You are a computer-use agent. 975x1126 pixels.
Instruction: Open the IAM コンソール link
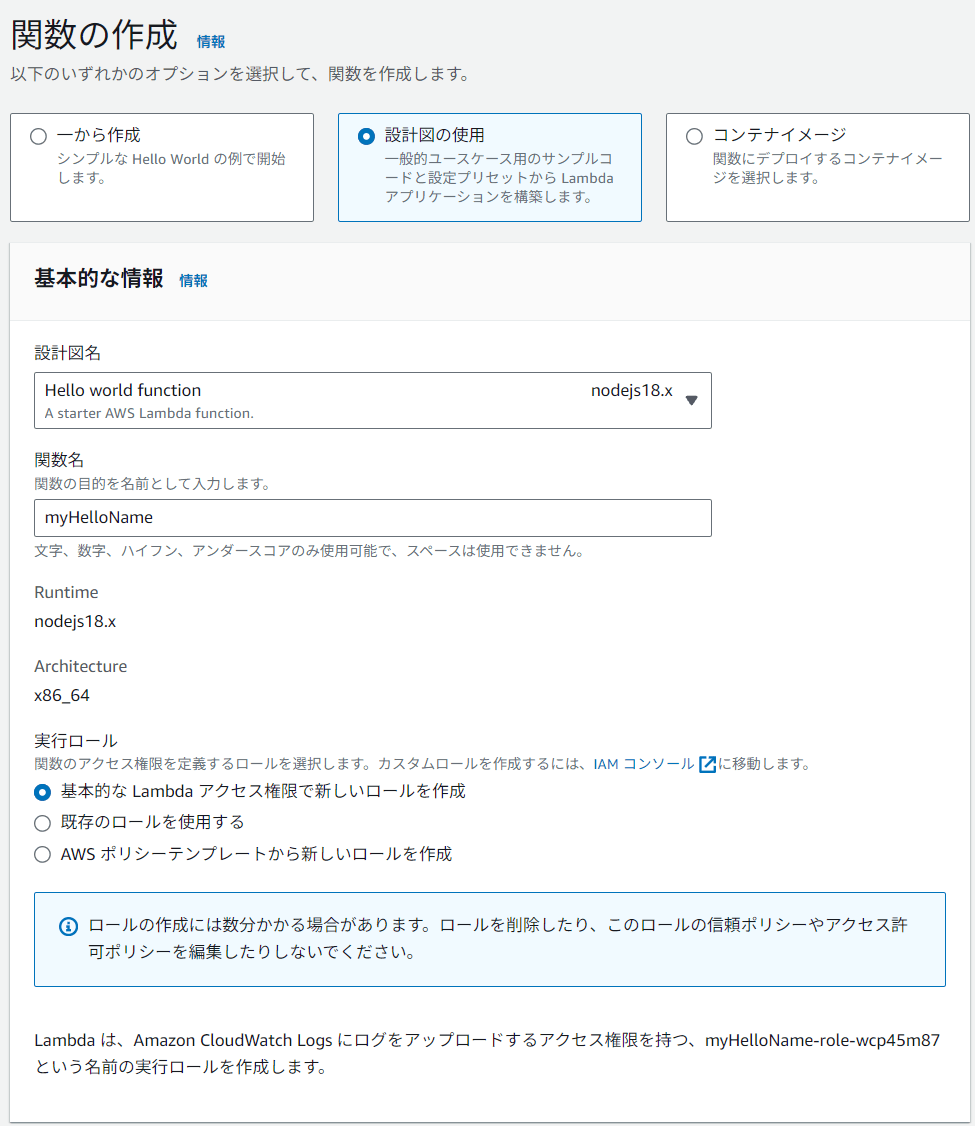click(643, 764)
